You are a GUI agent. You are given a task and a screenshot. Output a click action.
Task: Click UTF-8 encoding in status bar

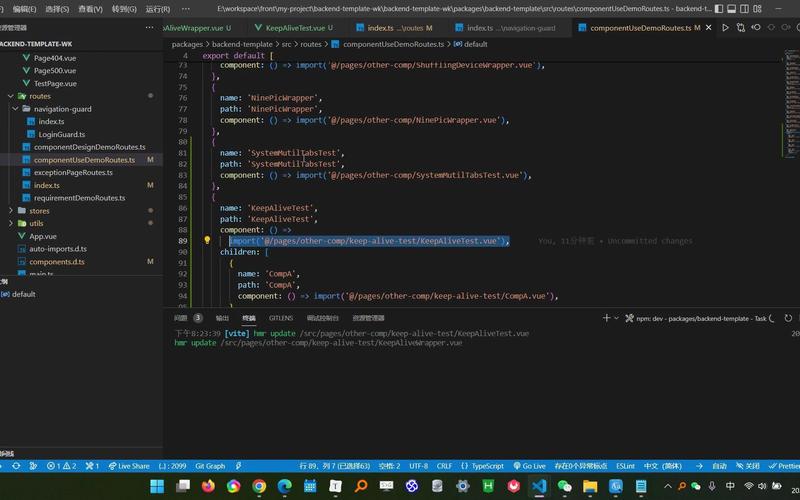tap(418, 466)
